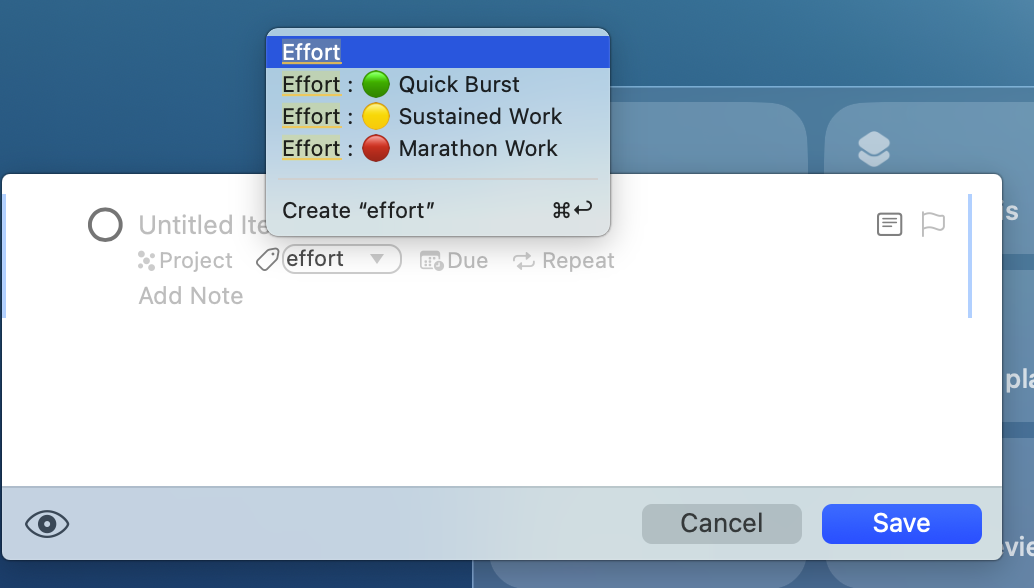Click the Due calendar icon
Image resolution: width=1034 pixels, height=588 pixels.
coord(431,261)
